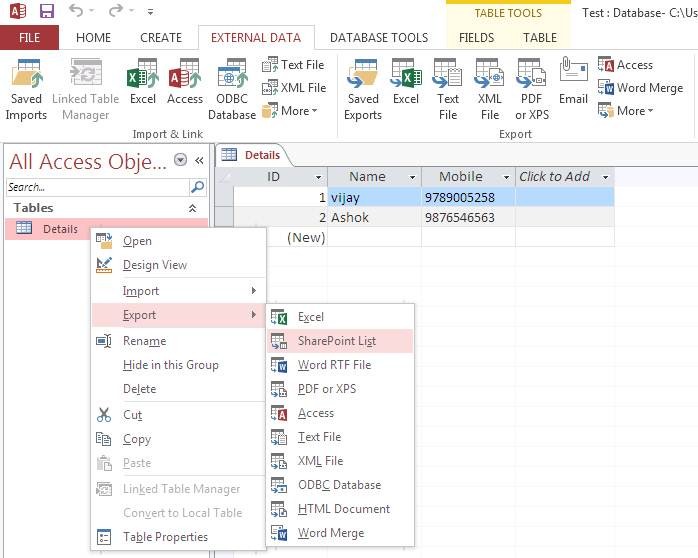Image resolution: width=698 pixels, height=558 pixels.
Task: Click Export in the context menu
Action: pyautogui.click(x=178, y=315)
